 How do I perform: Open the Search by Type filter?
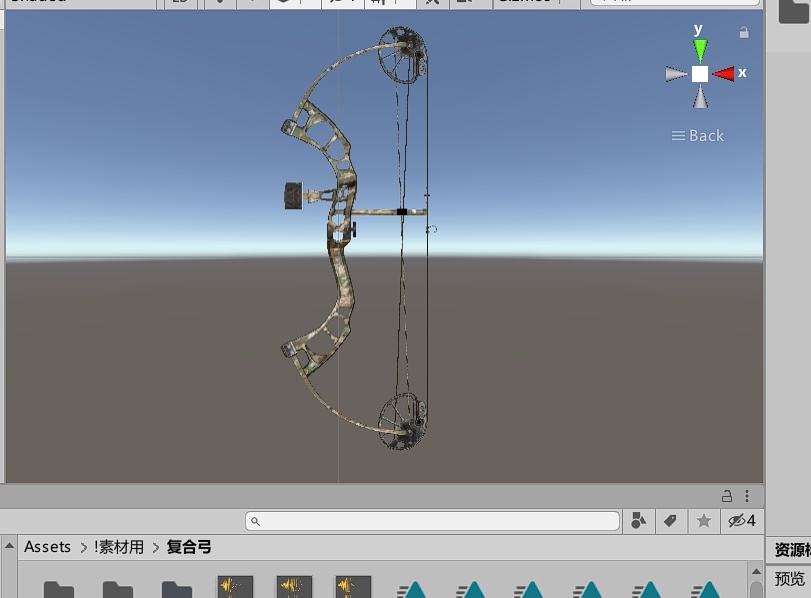click(x=639, y=521)
